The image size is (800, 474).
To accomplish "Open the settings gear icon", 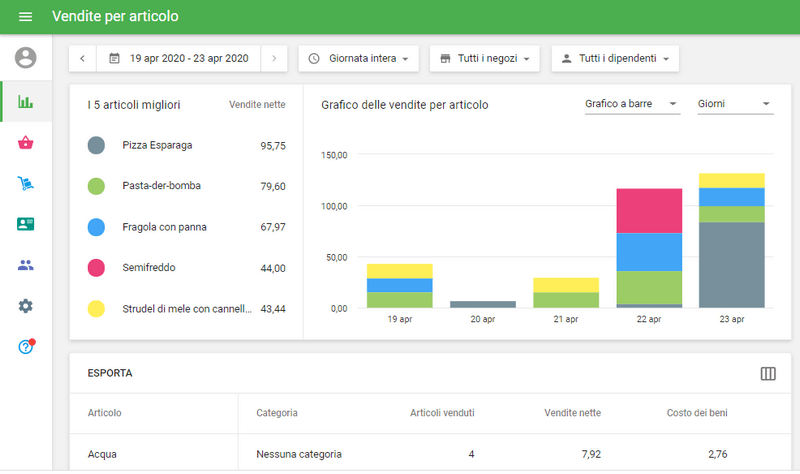I will pos(26,306).
